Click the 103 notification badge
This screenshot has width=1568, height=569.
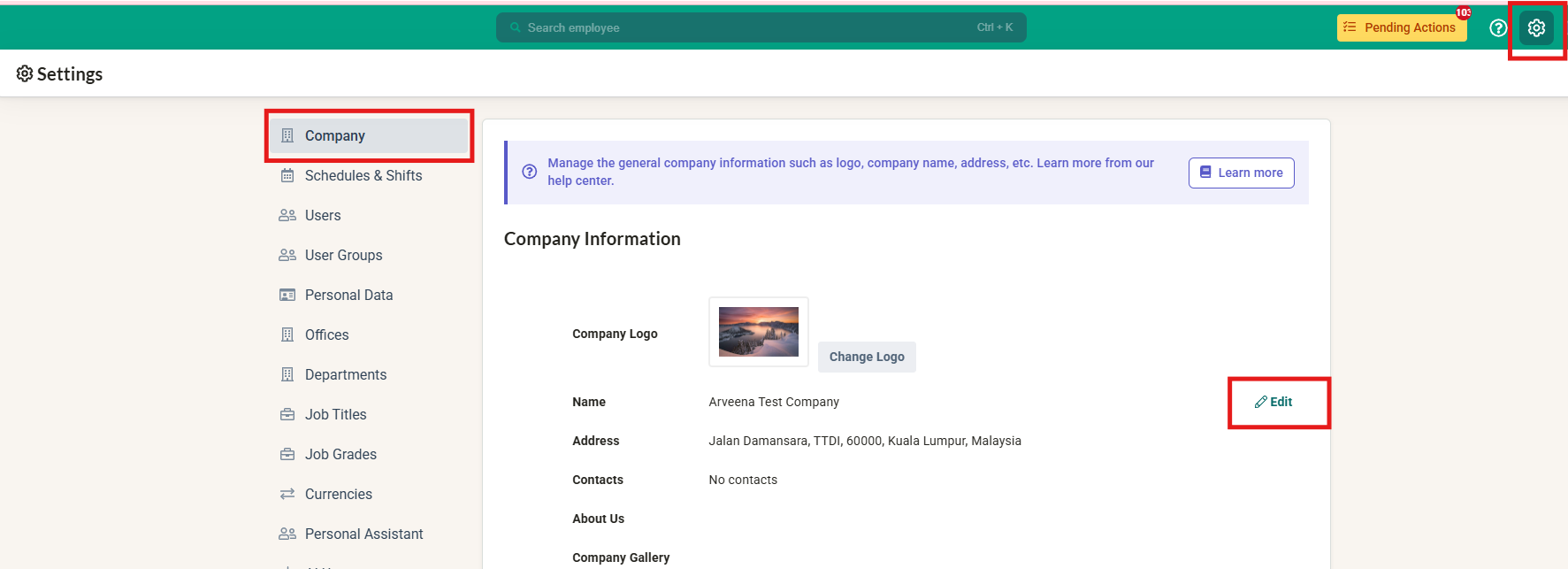coord(1464,12)
